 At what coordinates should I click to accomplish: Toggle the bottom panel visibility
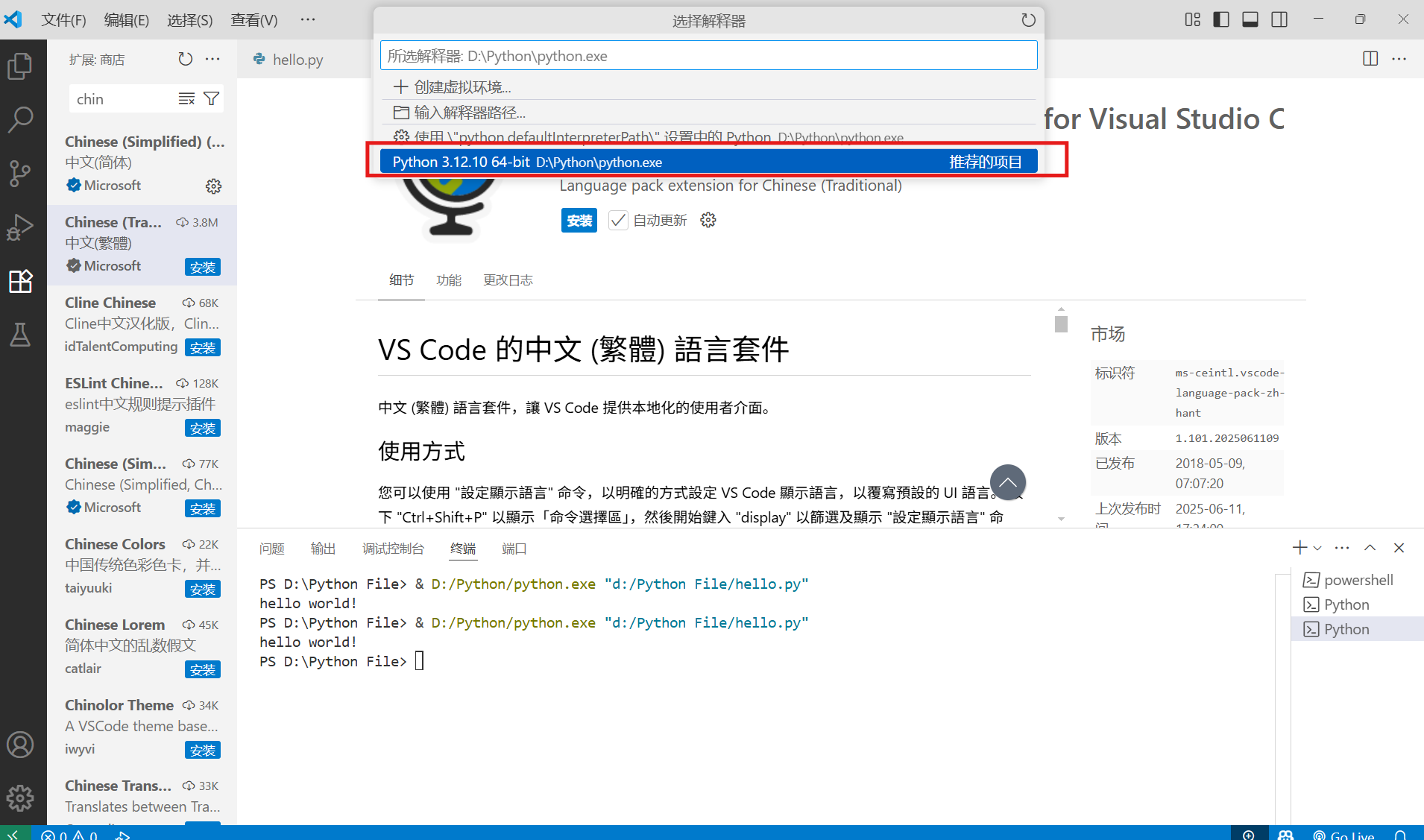point(1250,19)
